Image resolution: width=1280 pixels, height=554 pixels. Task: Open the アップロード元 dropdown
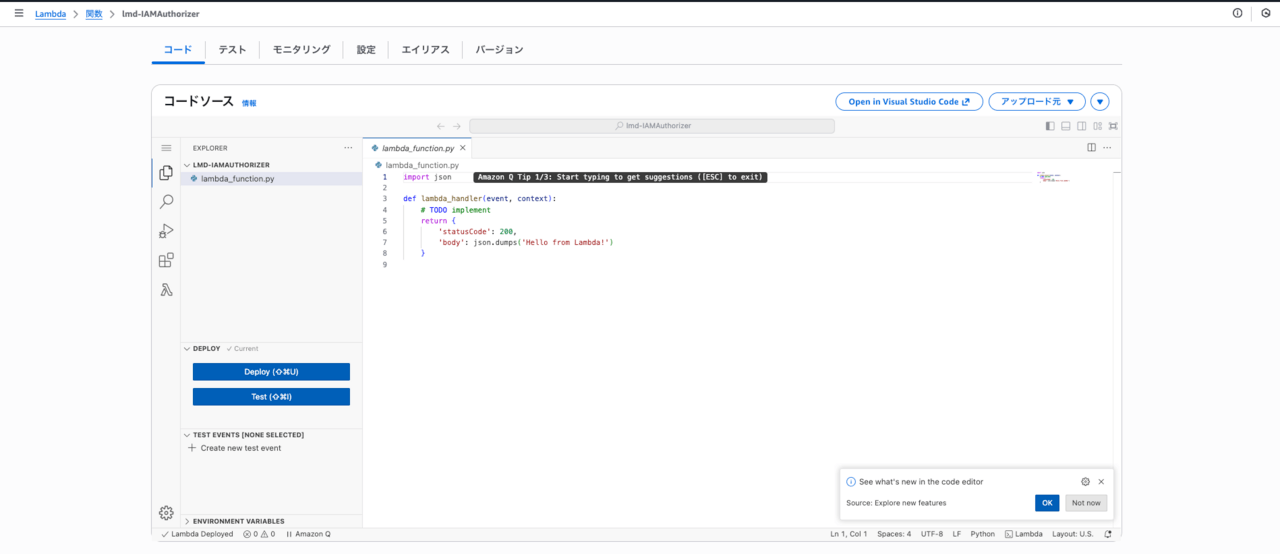pyautogui.click(x=1037, y=102)
